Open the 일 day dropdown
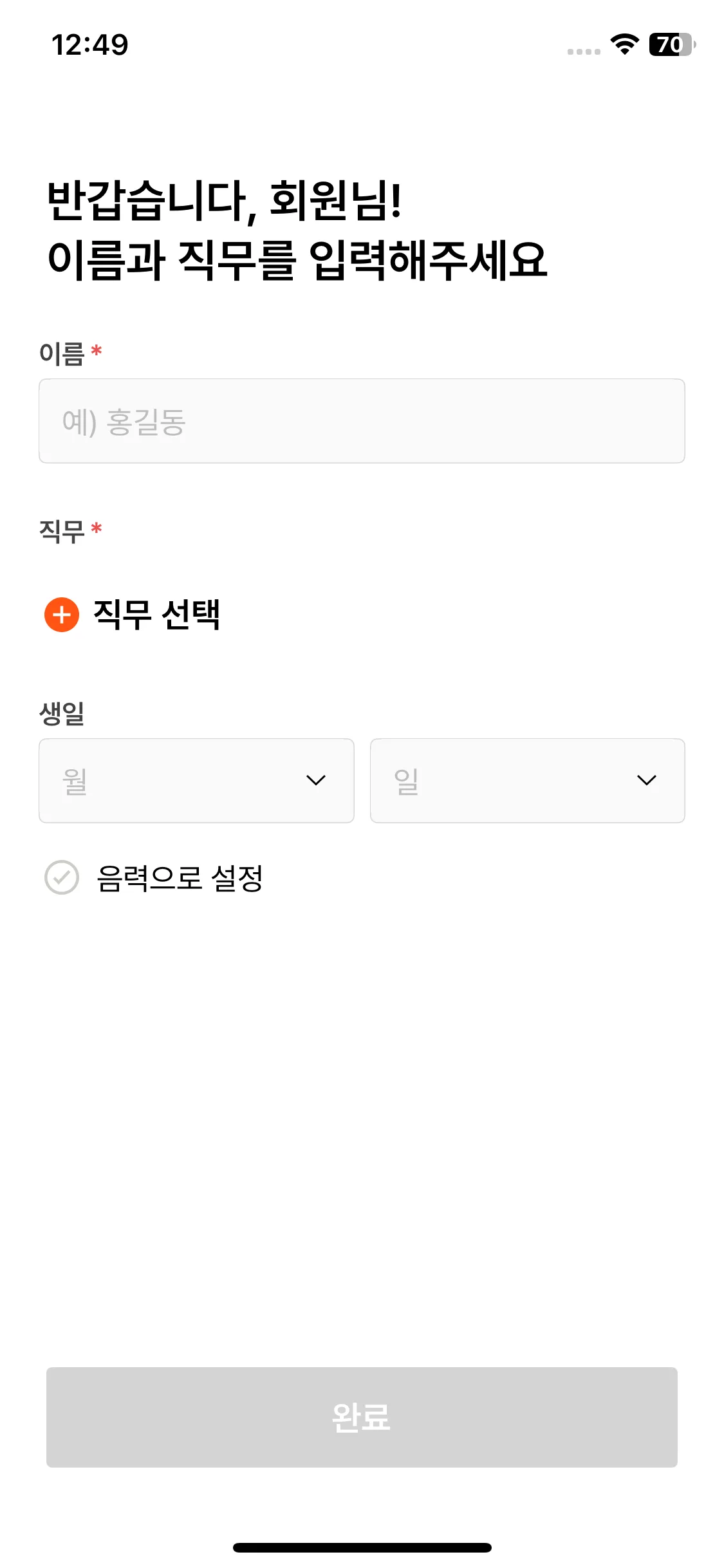This screenshot has height=1568, width=724. tap(527, 780)
